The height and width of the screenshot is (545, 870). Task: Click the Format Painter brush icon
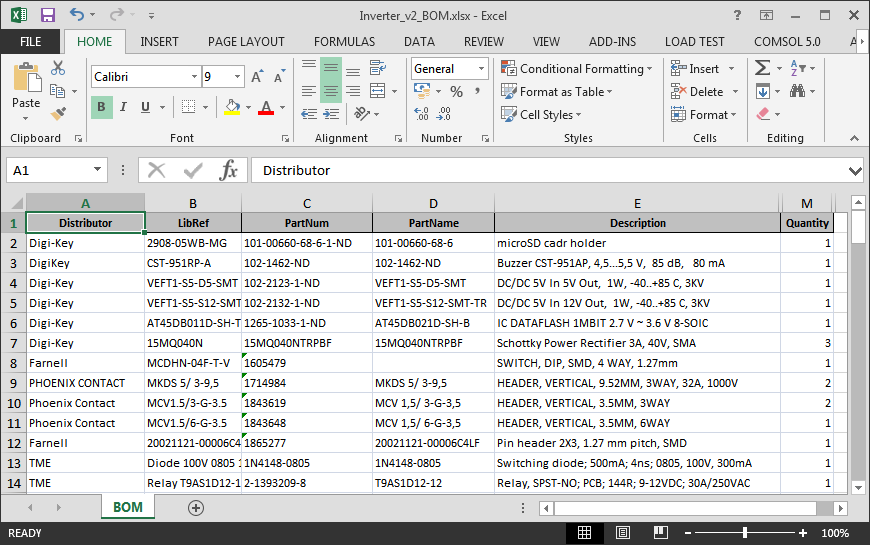click(x=58, y=114)
